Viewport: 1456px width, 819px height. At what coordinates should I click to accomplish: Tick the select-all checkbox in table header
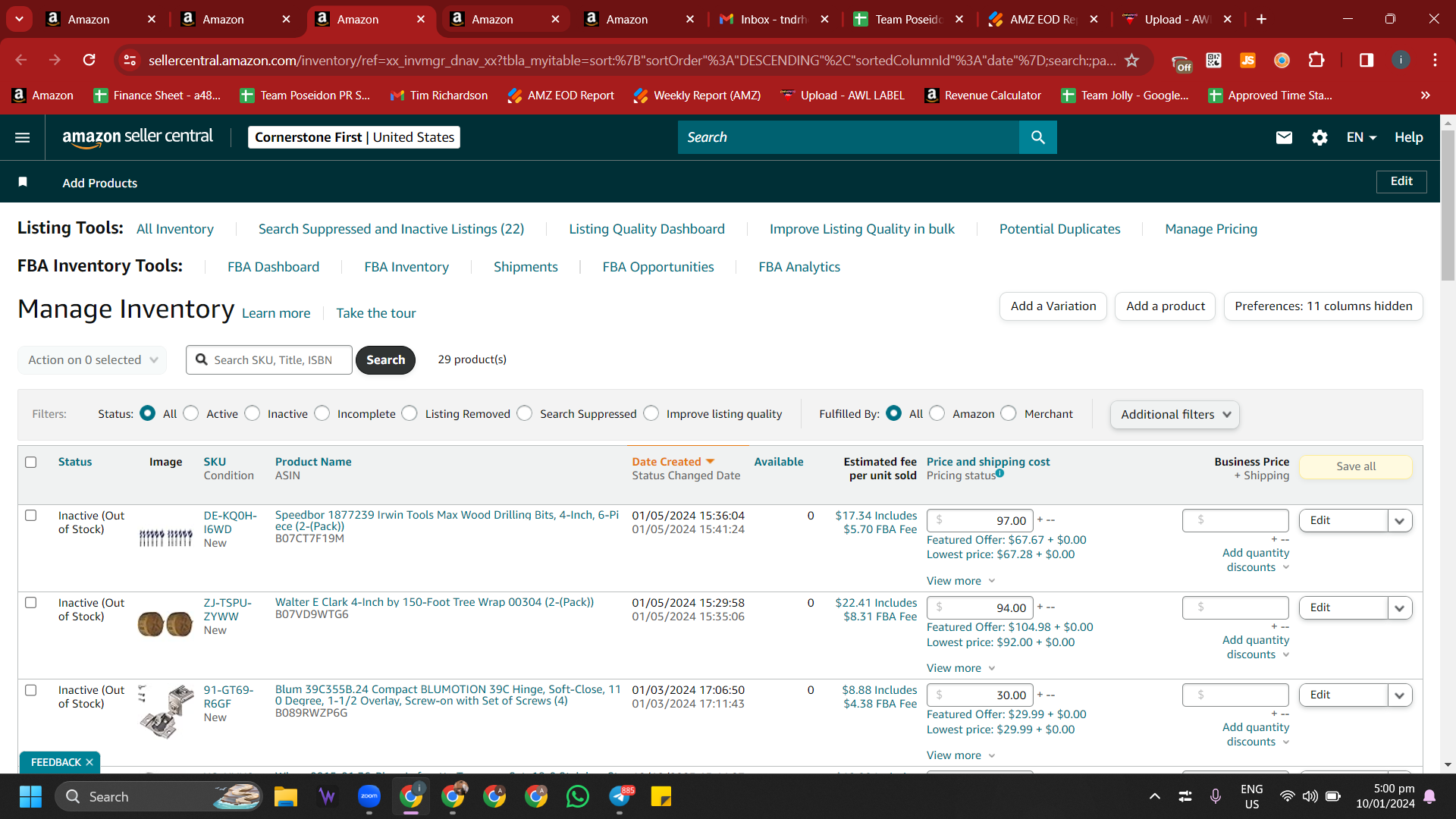[31, 462]
